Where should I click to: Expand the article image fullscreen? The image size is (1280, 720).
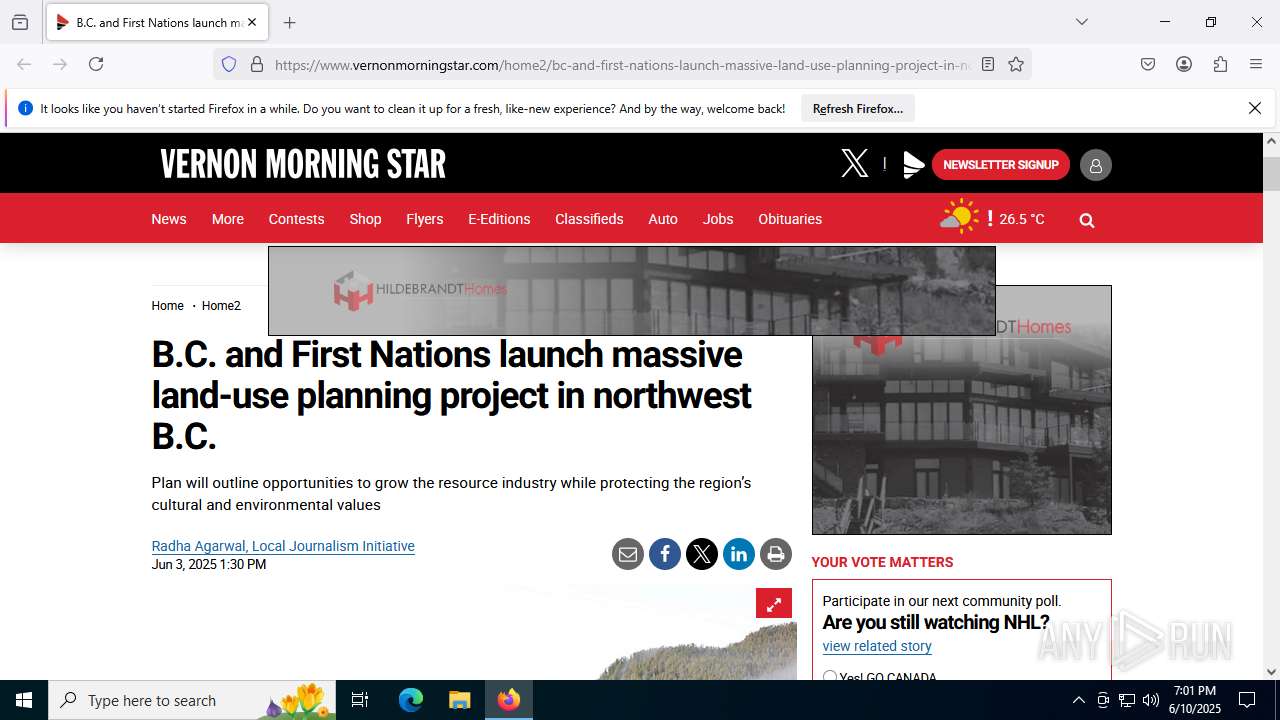click(774, 603)
